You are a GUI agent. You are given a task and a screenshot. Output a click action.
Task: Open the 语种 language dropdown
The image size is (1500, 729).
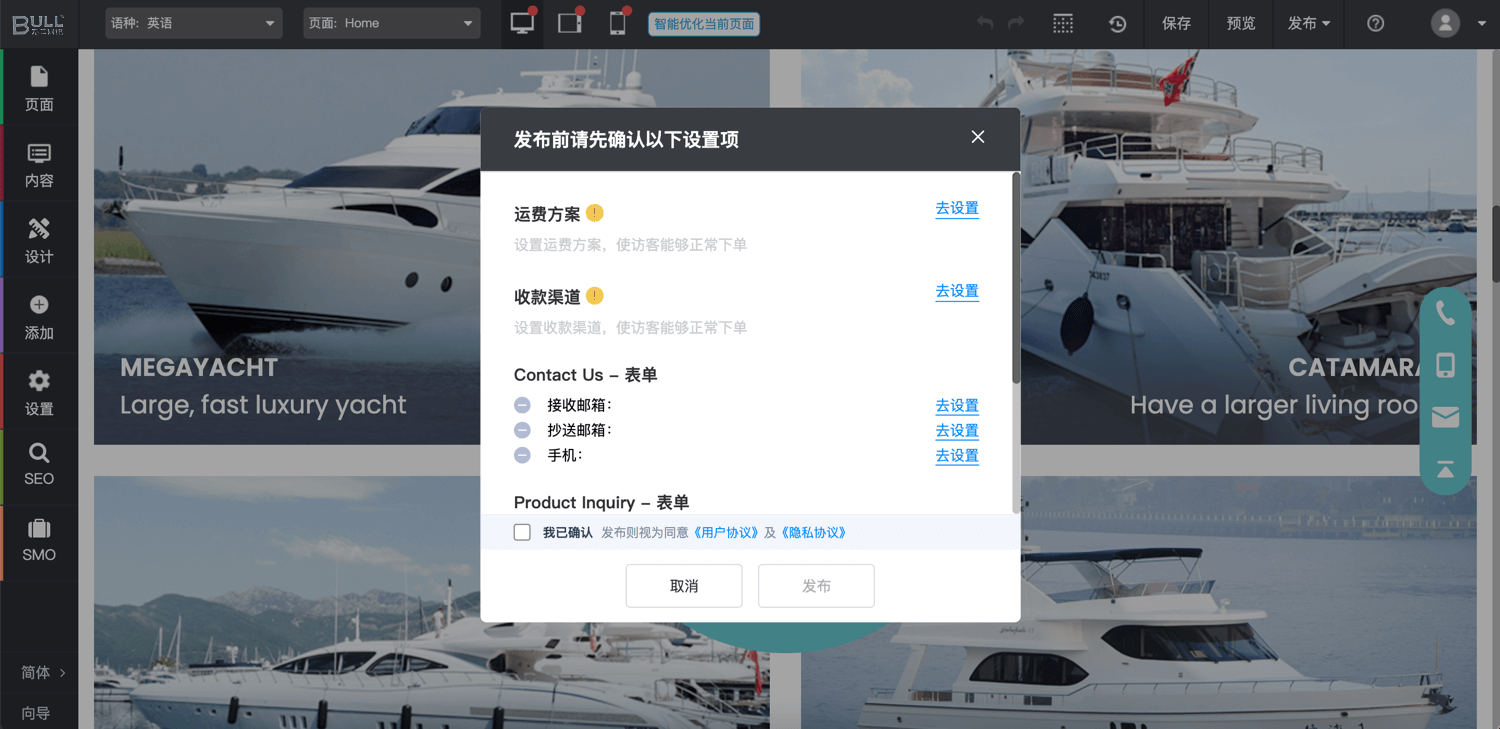click(x=193, y=23)
